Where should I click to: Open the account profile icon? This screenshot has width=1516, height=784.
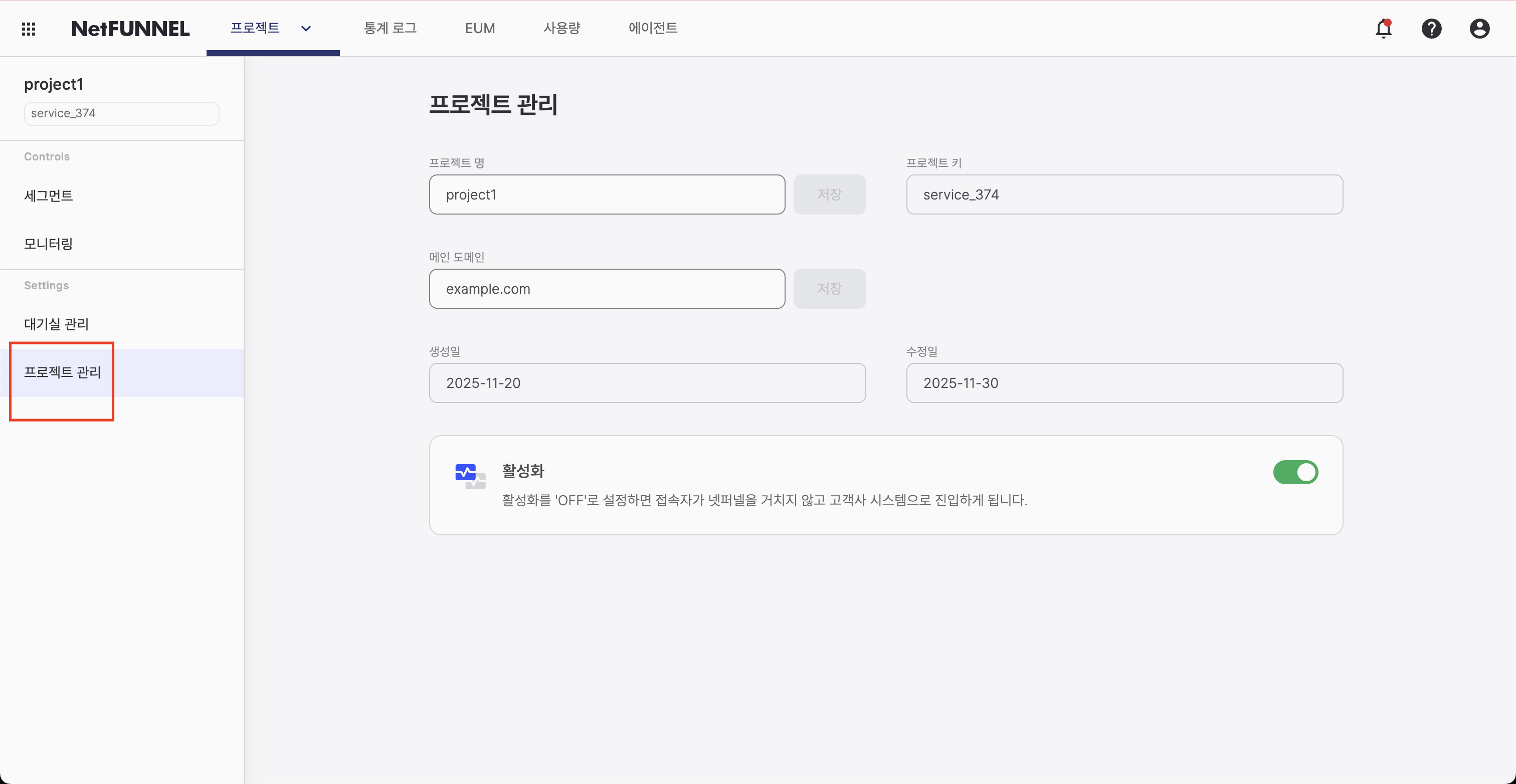[1479, 28]
